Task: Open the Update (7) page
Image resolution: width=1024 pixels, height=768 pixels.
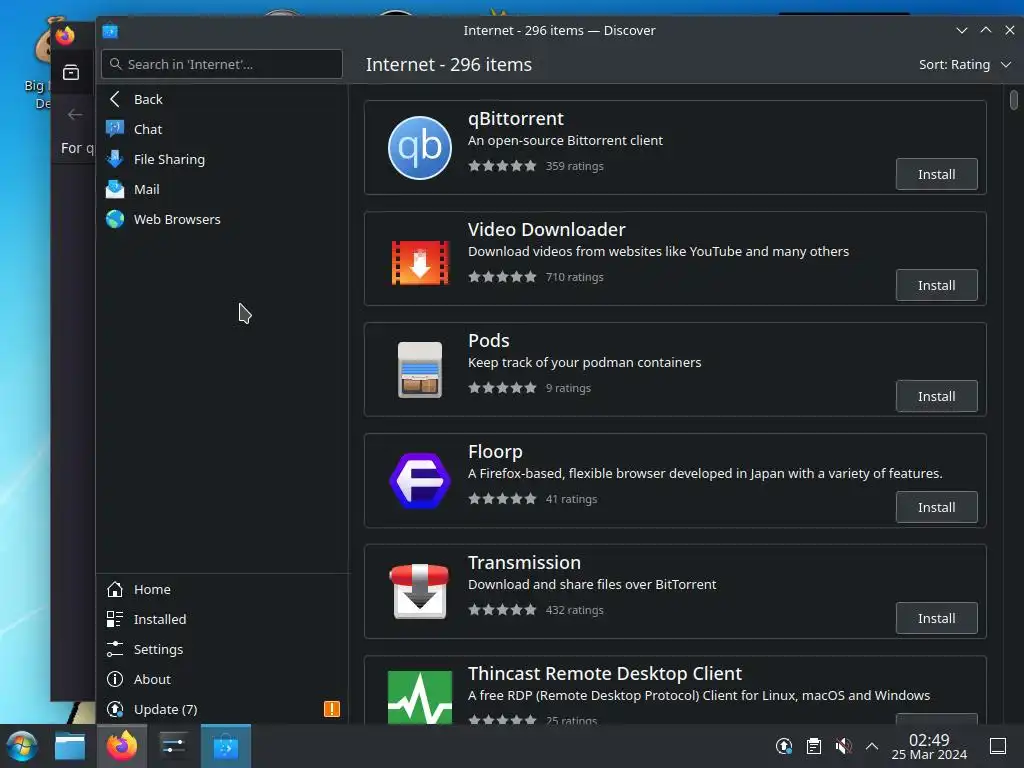Action: [x=222, y=709]
